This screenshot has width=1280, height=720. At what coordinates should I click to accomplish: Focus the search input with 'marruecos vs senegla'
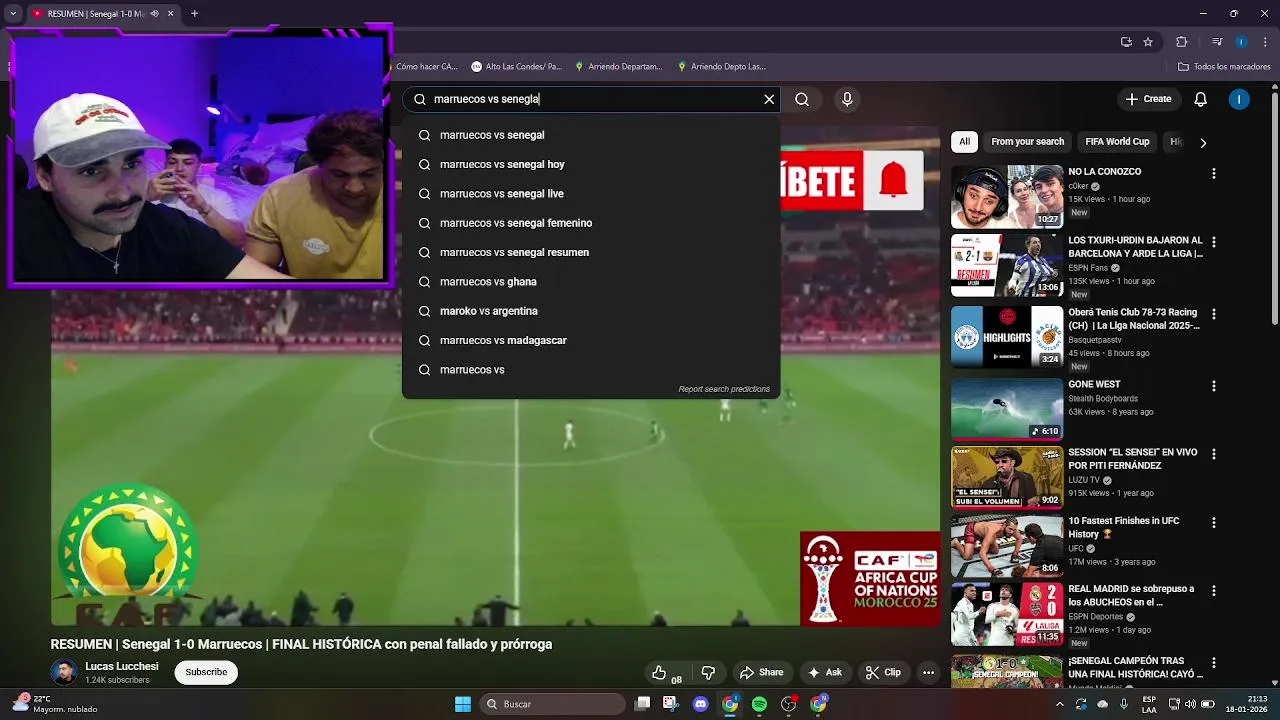pos(590,99)
